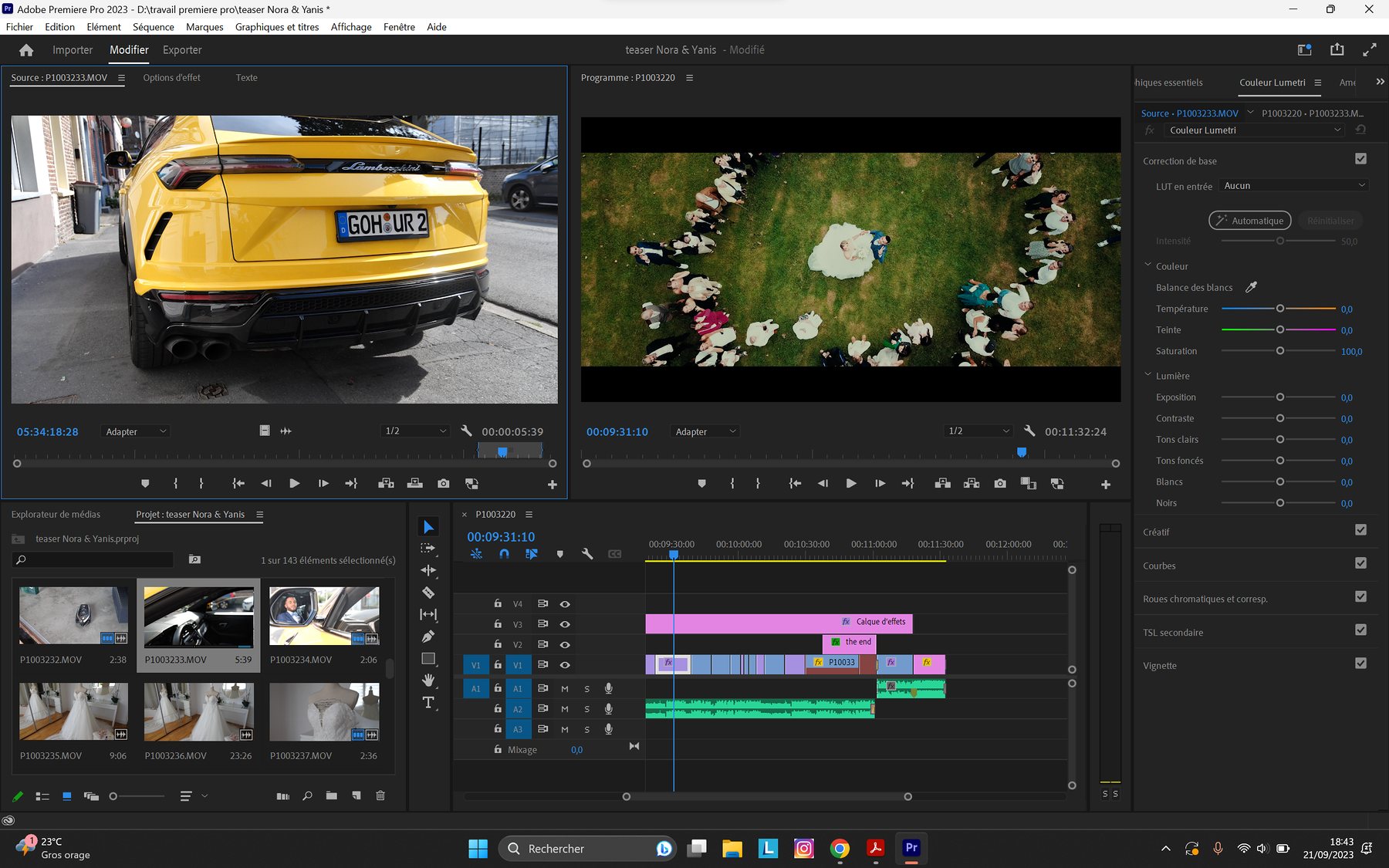Switch project panel to icon view
Image resolution: width=1389 pixels, height=868 pixels.
coord(67,795)
